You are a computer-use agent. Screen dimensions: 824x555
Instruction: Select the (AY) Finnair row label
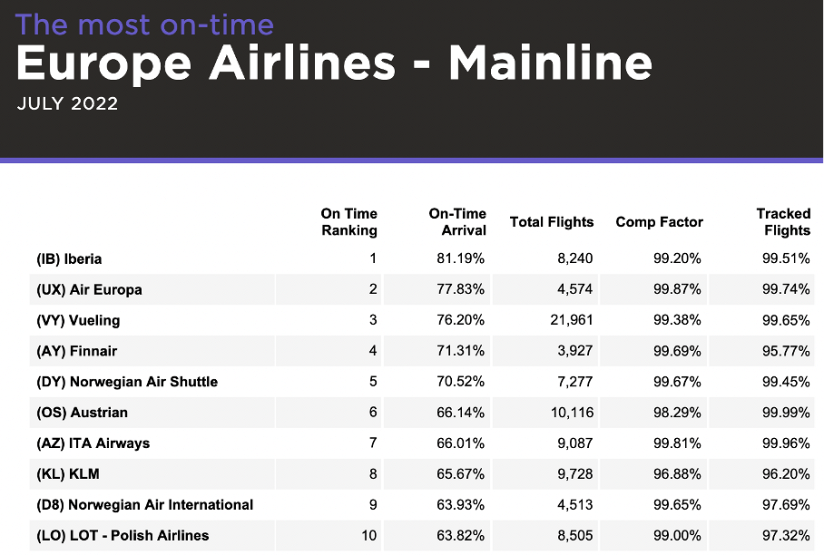77,351
